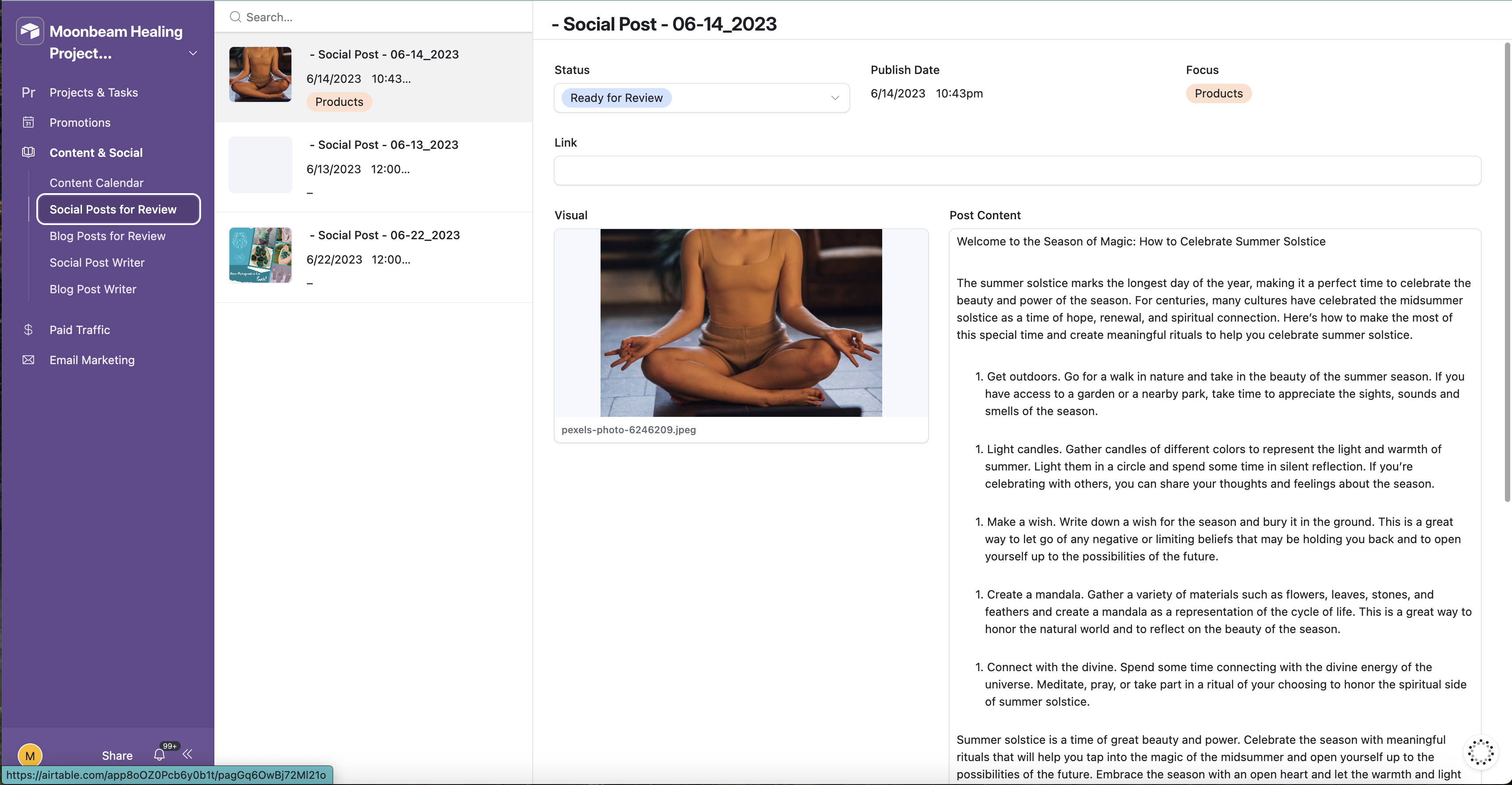Select the Social Post 06-14_2023 record
This screenshot has width=1512, height=785.
pos(373,78)
